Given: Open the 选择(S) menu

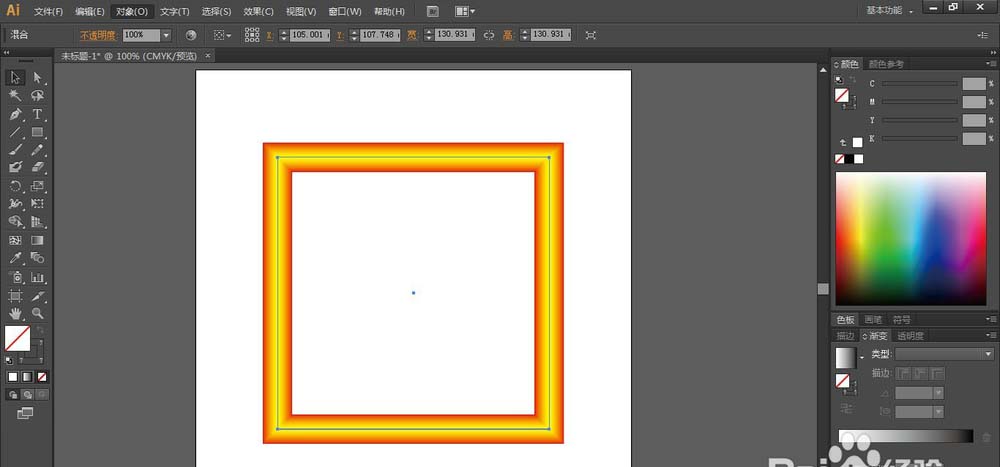Looking at the screenshot, I should (216, 11).
